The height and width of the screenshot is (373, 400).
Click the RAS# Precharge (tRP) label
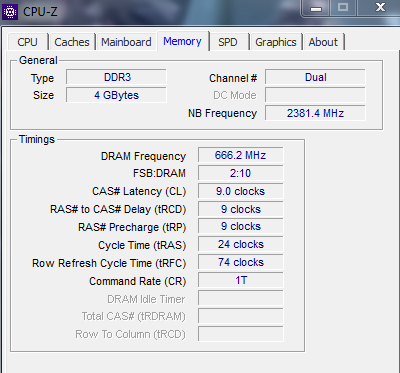[132, 227]
